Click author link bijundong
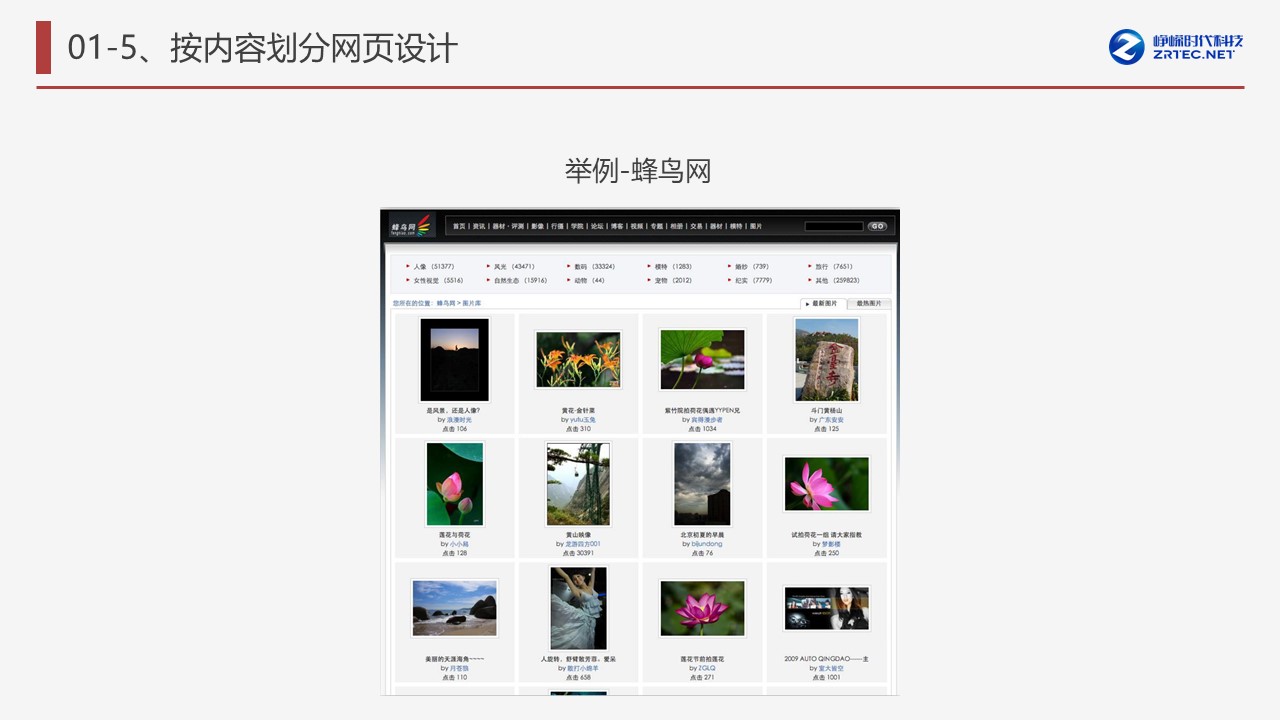This screenshot has height=720, width=1280. (x=706, y=544)
